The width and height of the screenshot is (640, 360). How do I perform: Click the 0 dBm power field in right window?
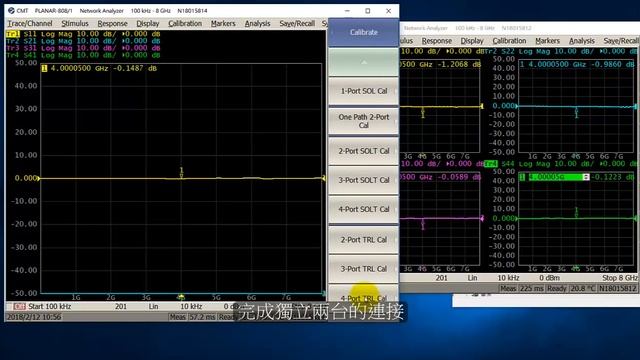coord(549,278)
